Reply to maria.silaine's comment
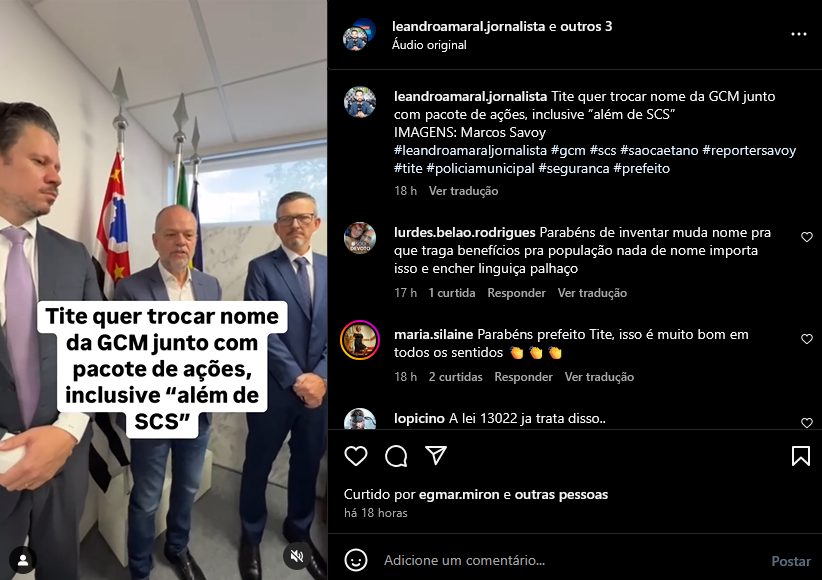The image size is (822, 580). pyautogui.click(x=523, y=377)
